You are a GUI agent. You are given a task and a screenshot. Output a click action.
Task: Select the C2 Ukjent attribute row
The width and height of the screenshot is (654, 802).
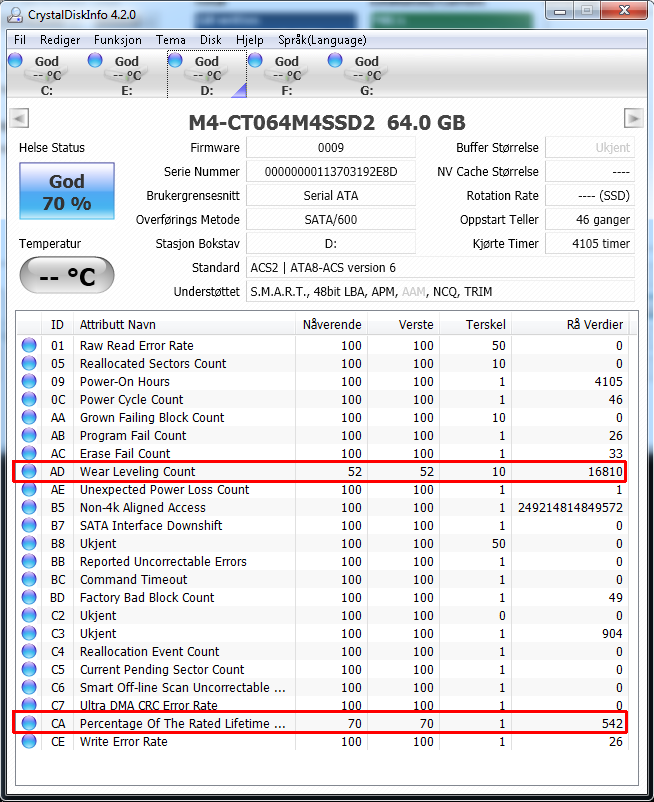[x=323, y=615]
